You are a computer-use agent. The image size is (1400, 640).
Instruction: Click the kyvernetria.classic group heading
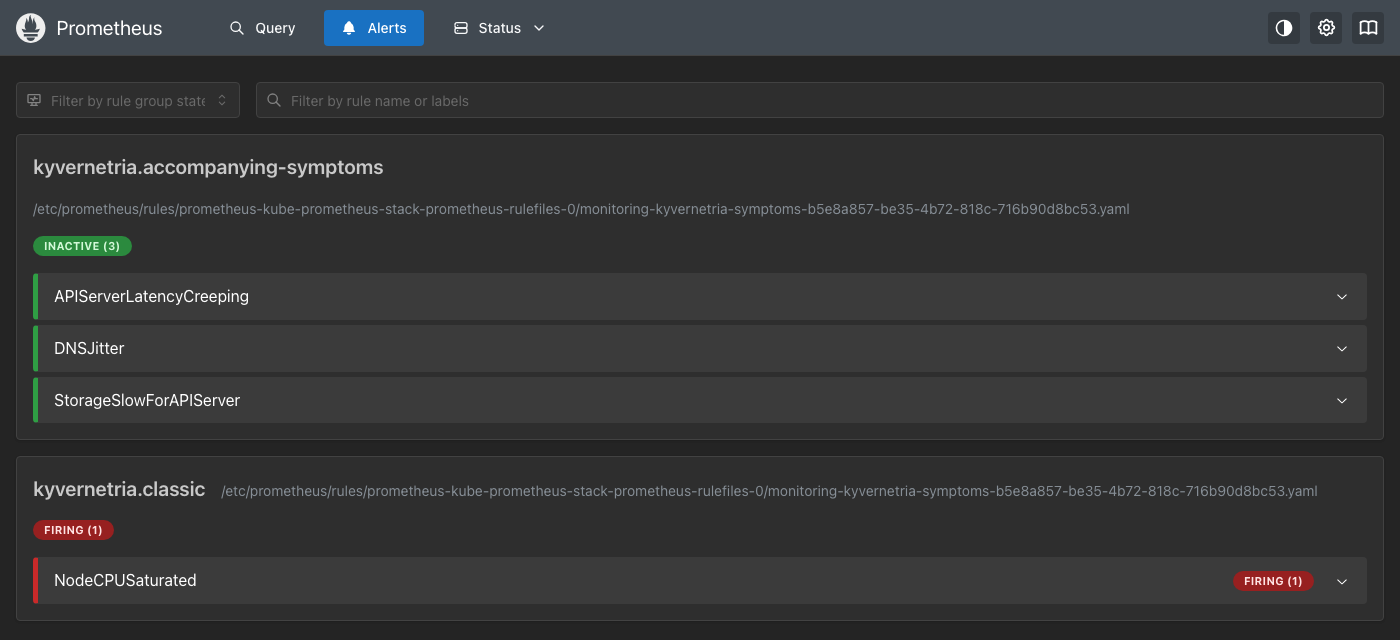[119, 490]
